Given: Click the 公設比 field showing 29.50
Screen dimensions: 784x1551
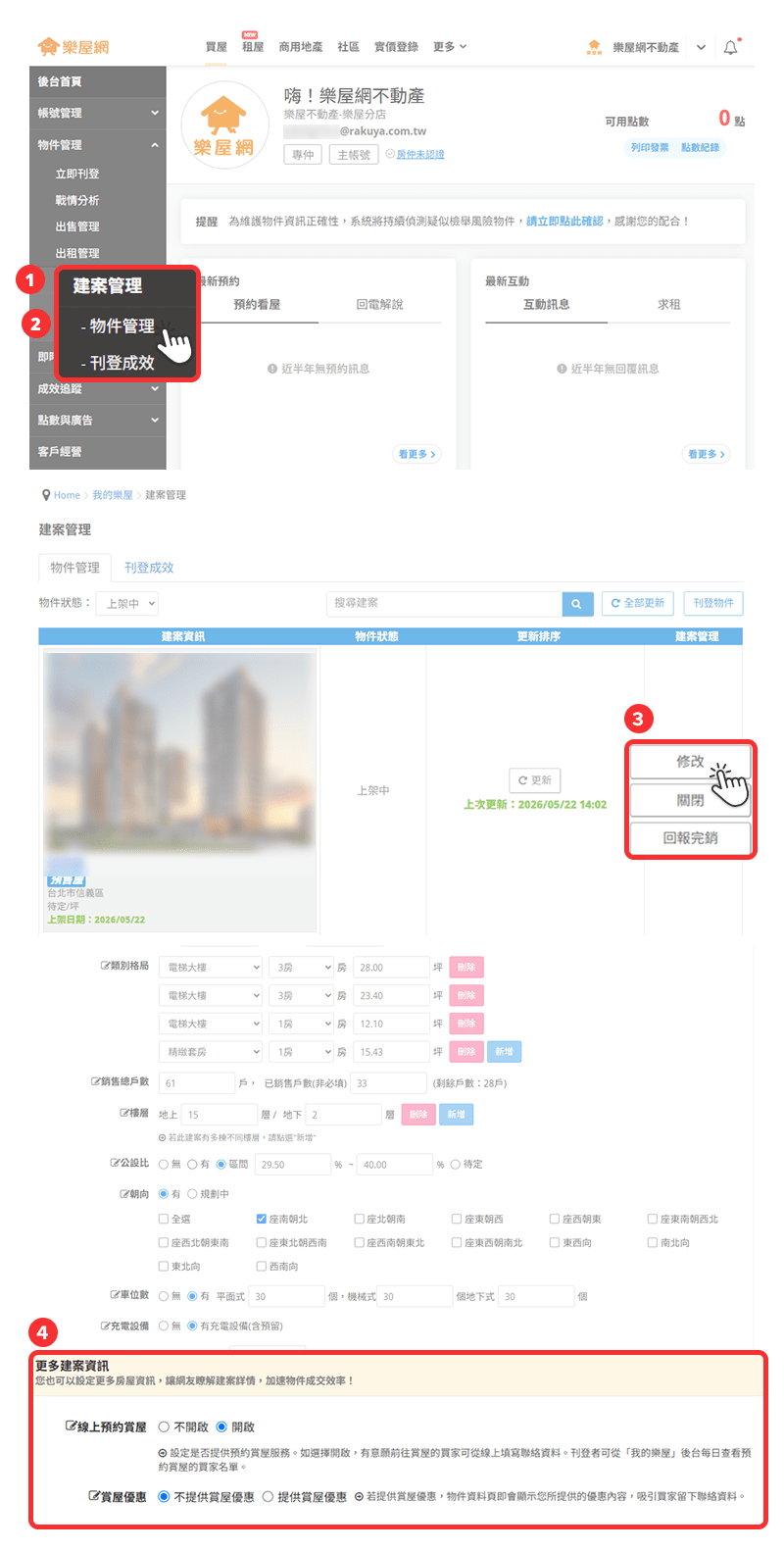Looking at the screenshot, I should (293, 1165).
